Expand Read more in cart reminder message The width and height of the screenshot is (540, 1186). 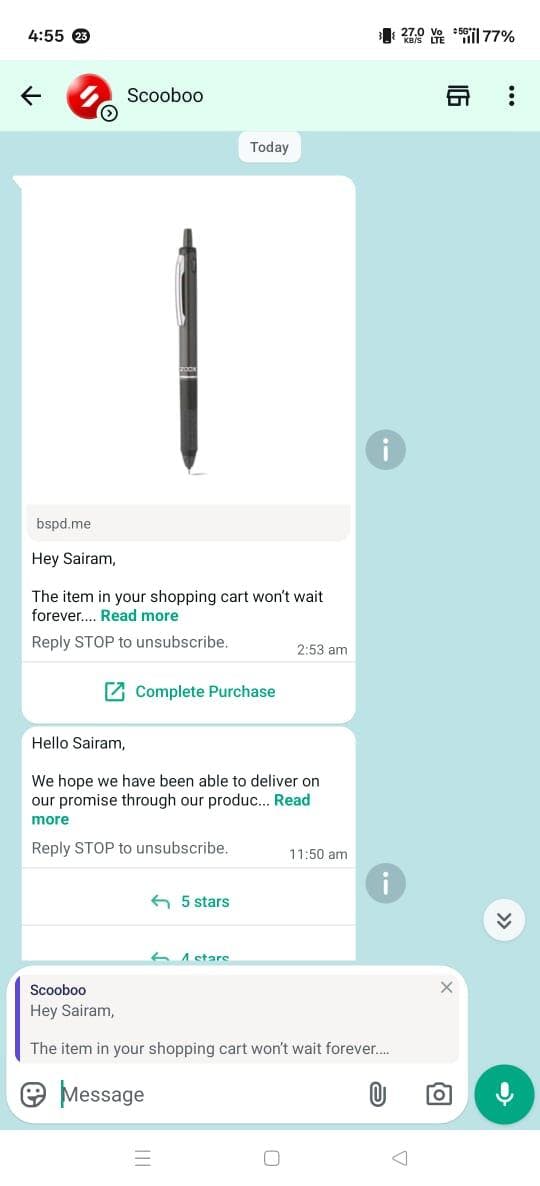[139, 616]
